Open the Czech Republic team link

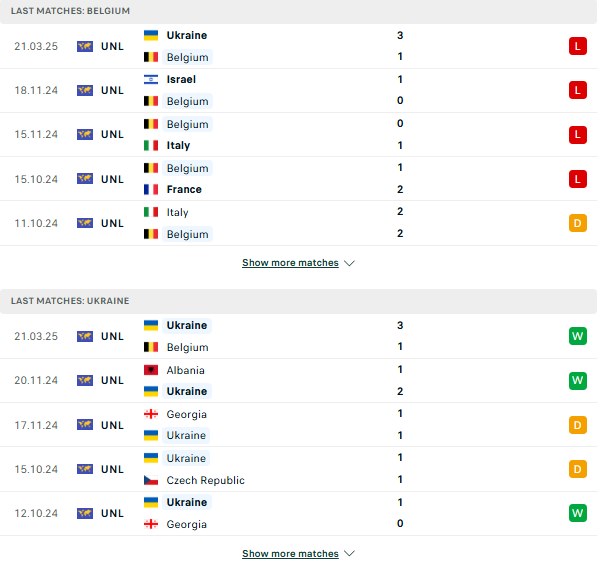205,480
